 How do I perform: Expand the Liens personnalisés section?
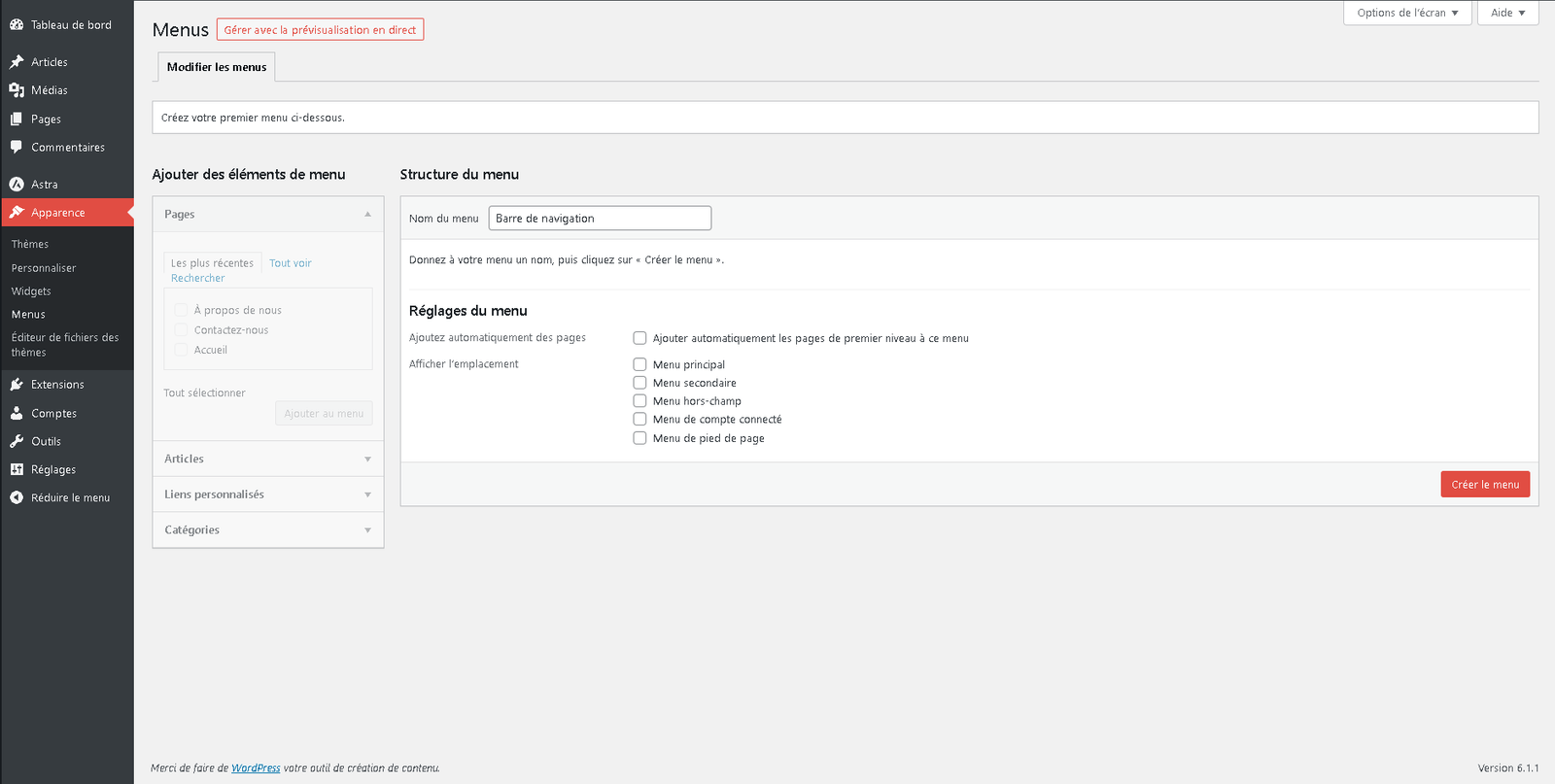point(268,494)
